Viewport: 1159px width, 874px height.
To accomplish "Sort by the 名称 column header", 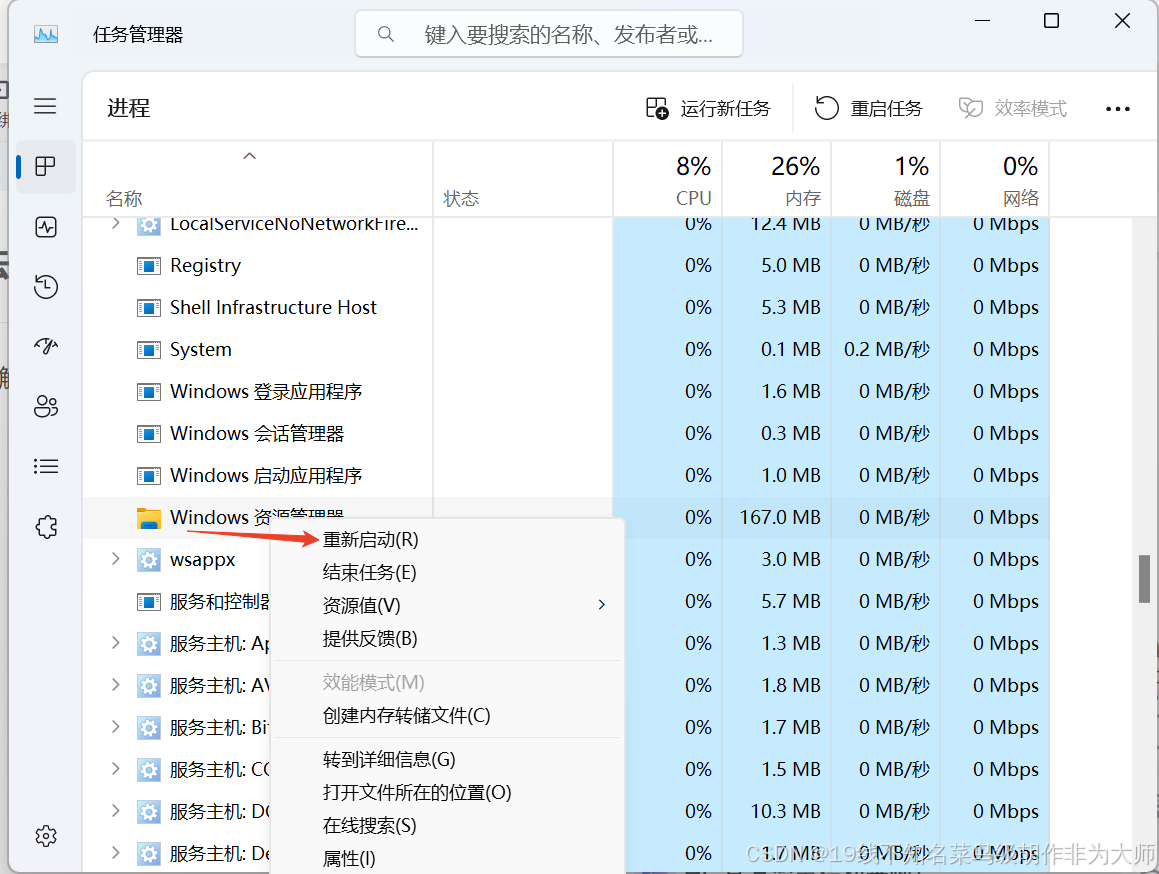I will click(x=257, y=180).
